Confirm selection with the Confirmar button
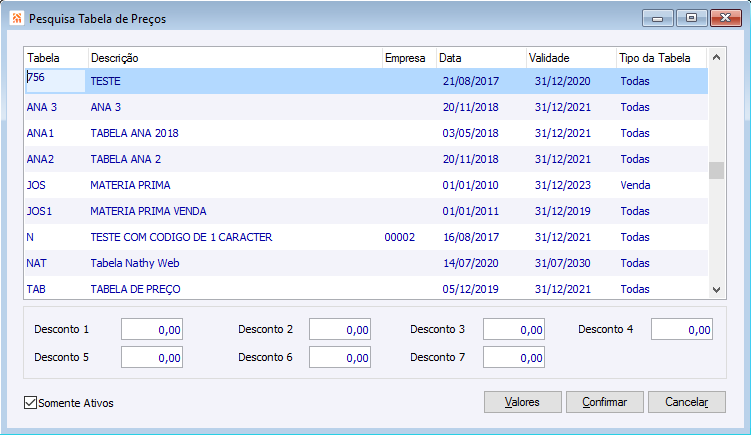The height and width of the screenshot is (435, 751). click(604, 402)
